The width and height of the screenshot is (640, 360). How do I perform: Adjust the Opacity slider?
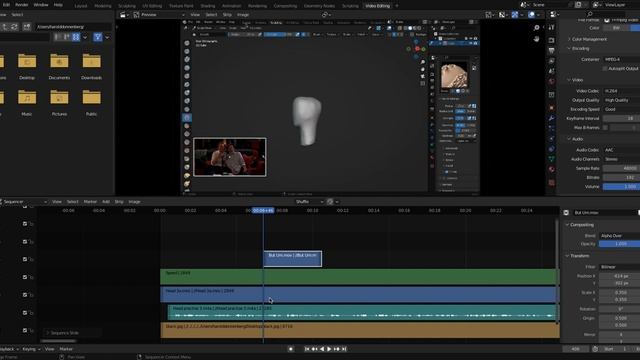pyautogui.click(x=619, y=244)
